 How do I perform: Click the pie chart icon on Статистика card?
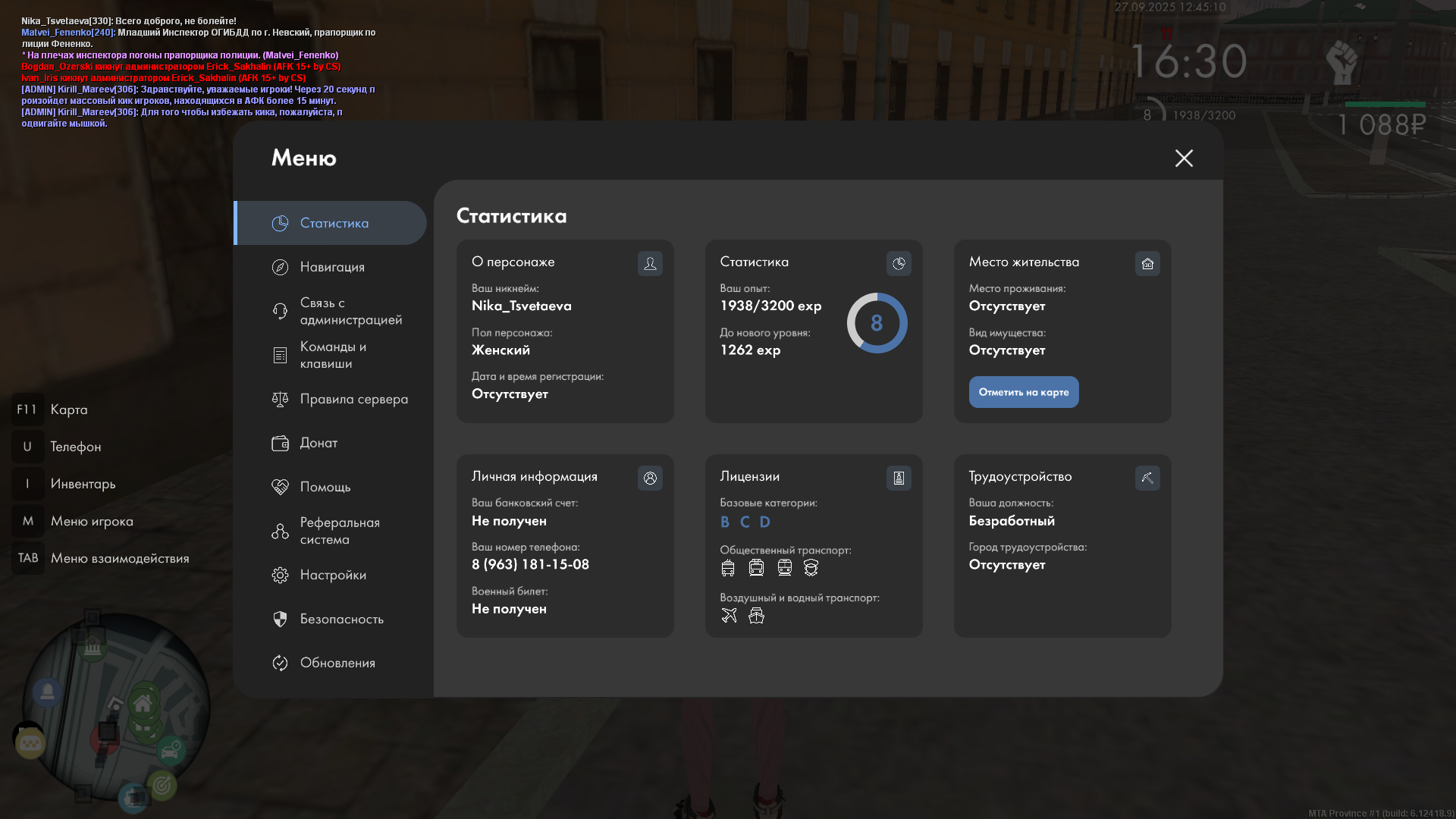click(x=899, y=263)
